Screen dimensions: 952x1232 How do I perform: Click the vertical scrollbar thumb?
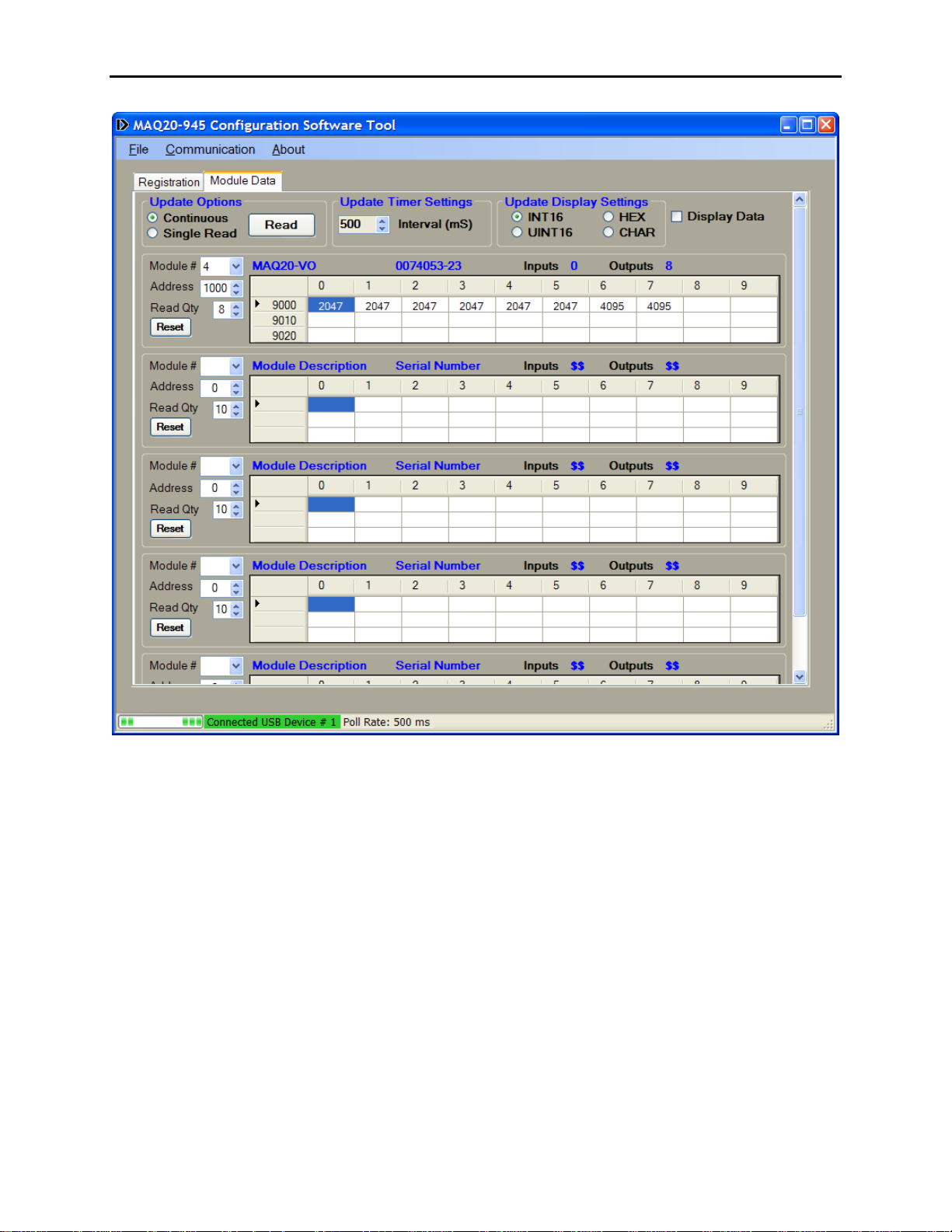tap(800, 412)
